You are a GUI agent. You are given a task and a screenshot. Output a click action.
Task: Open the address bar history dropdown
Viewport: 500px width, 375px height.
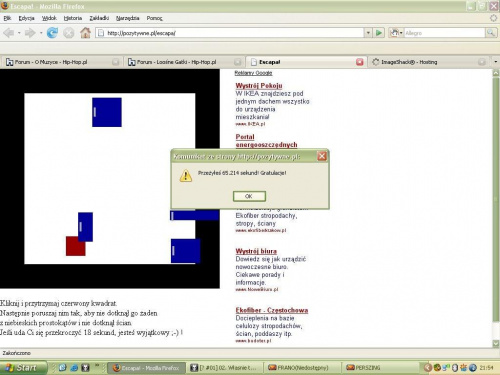pos(368,33)
